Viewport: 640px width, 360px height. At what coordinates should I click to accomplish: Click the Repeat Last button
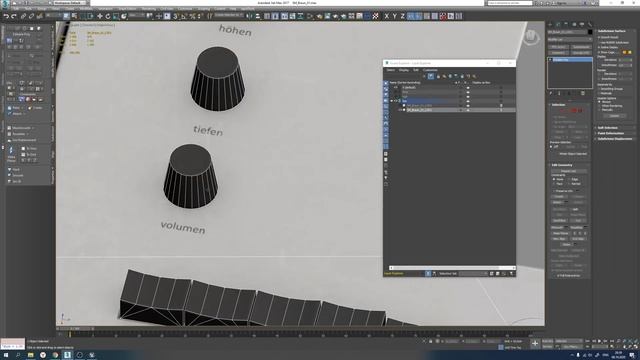(568, 171)
